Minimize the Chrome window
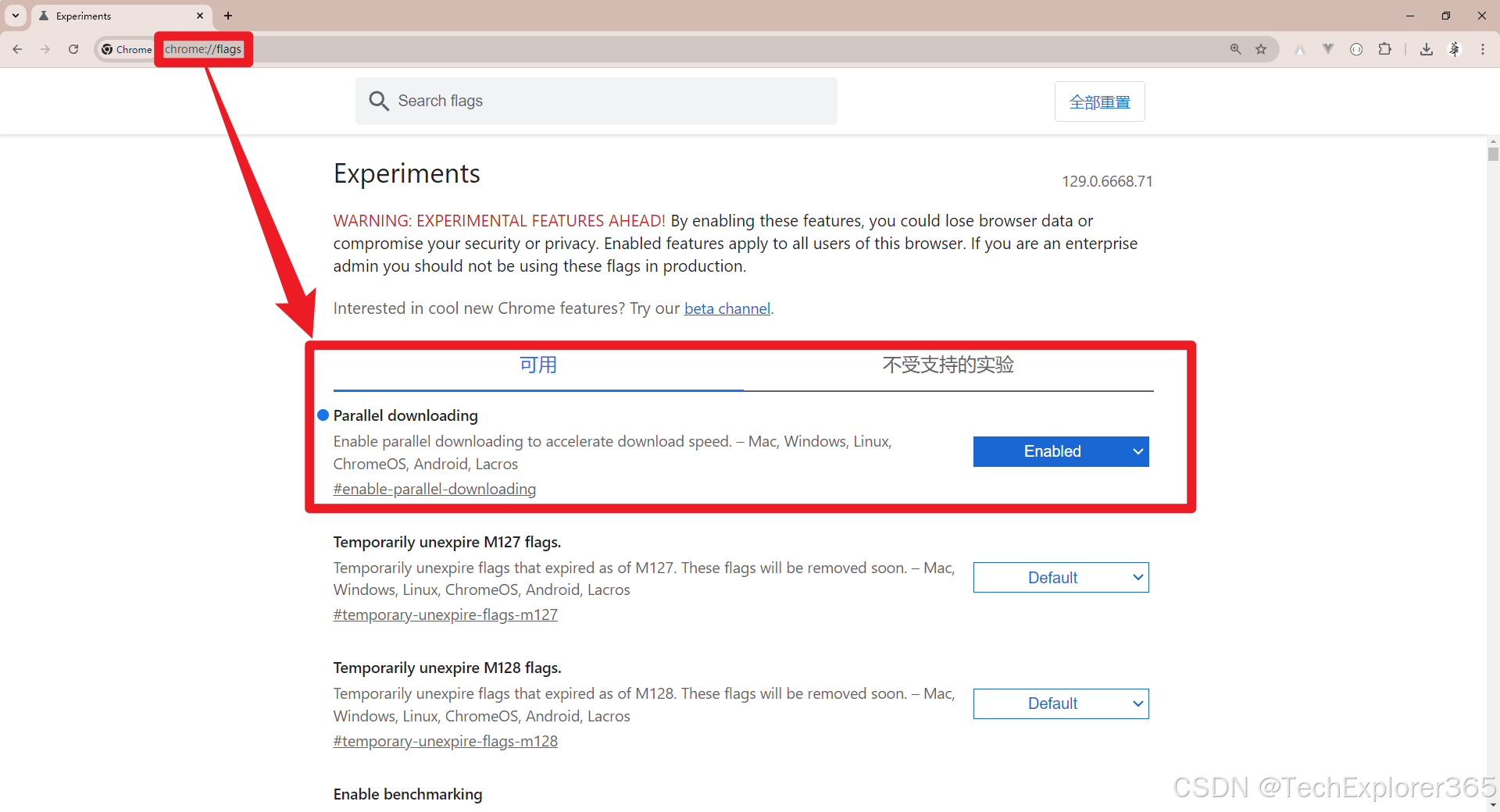Viewport: 1500px width, 812px height. pyautogui.click(x=1410, y=16)
